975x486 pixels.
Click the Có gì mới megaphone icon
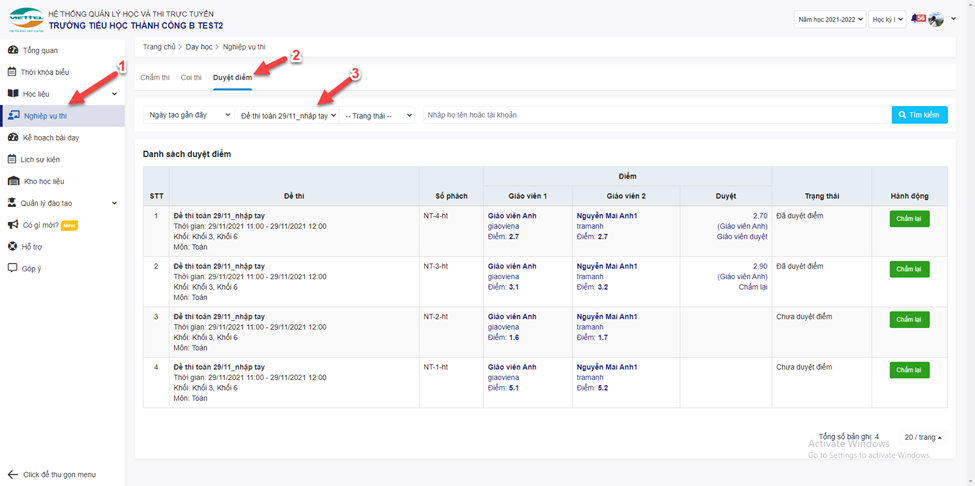point(12,225)
